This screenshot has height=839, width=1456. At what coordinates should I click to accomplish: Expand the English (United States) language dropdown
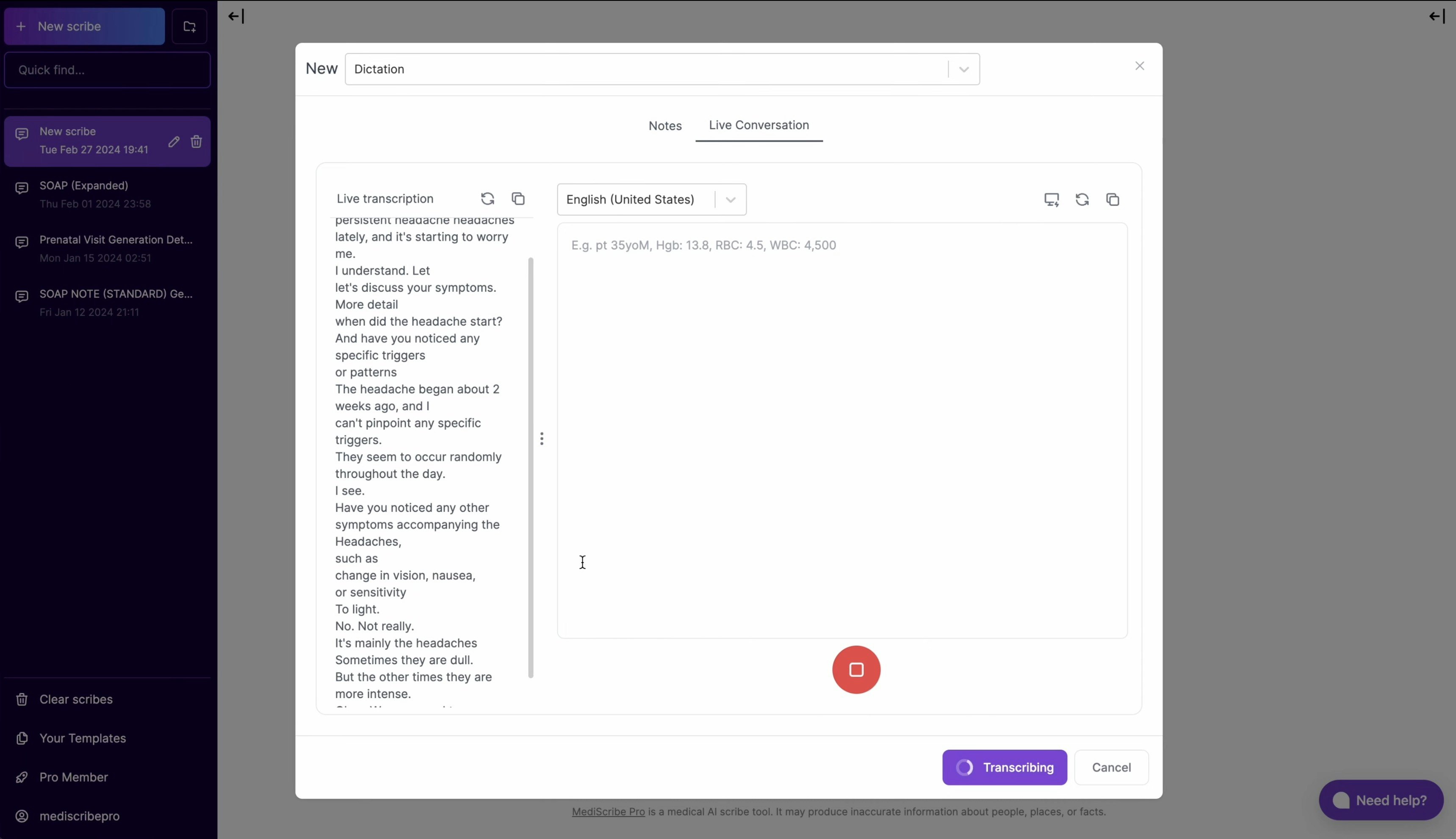pyautogui.click(x=730, y=199)
